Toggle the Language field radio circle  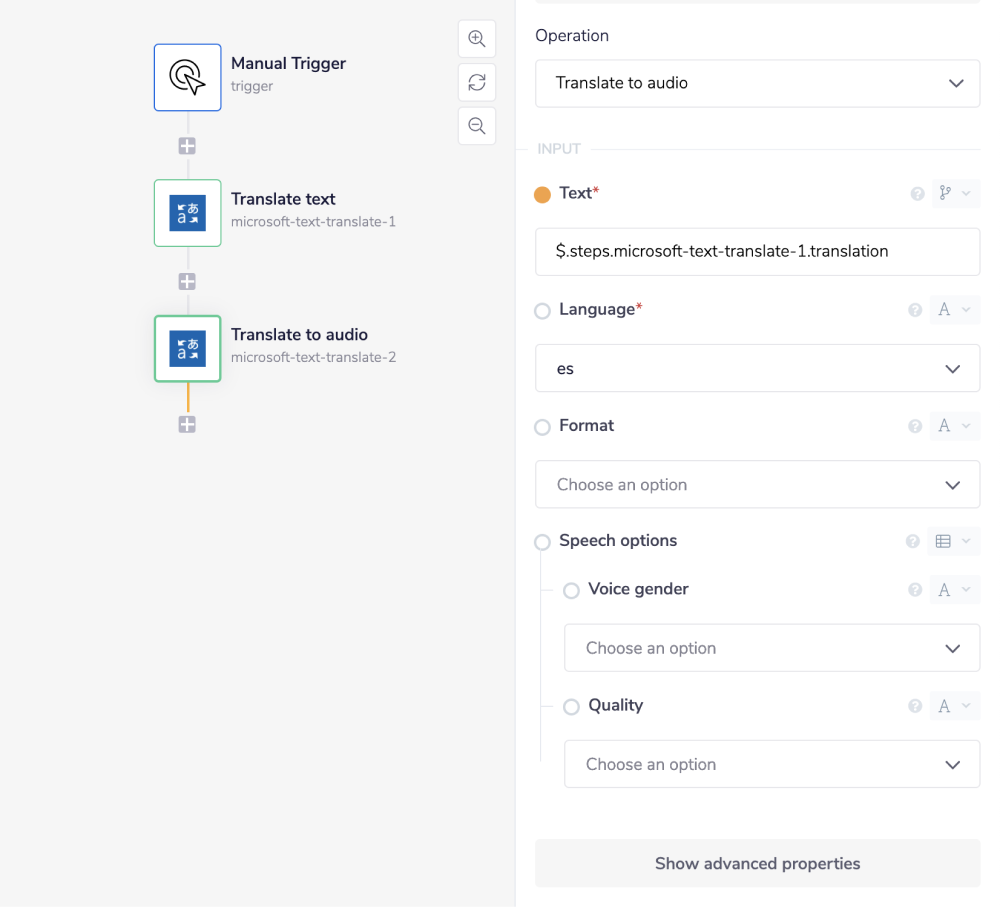click(x=542, y=311)
